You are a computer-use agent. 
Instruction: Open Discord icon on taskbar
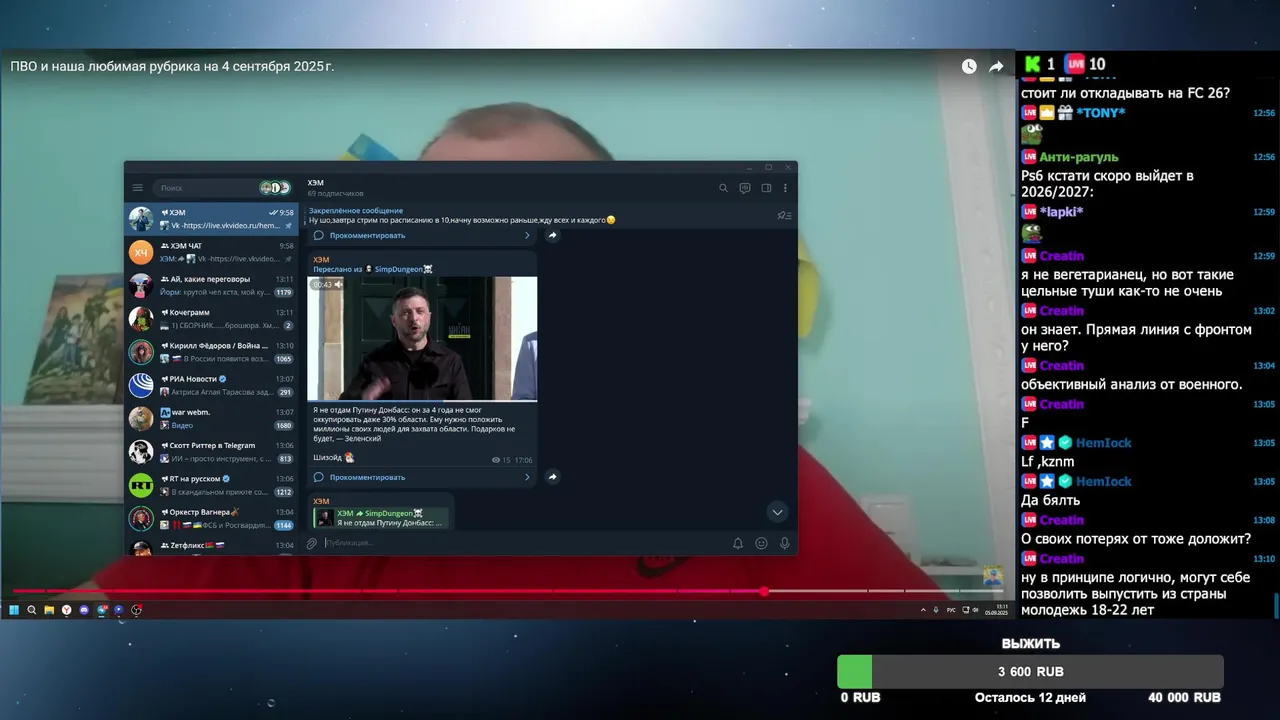[x=84, y=610]
